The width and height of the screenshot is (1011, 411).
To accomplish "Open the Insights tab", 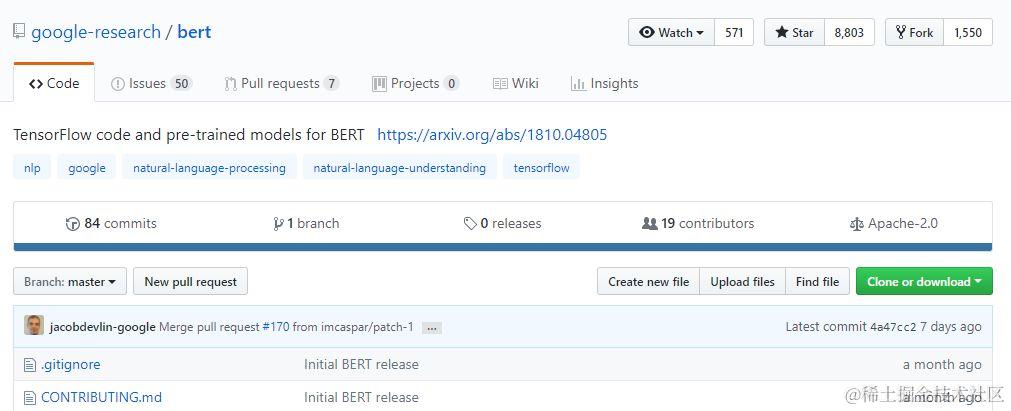I will point(605,83).
